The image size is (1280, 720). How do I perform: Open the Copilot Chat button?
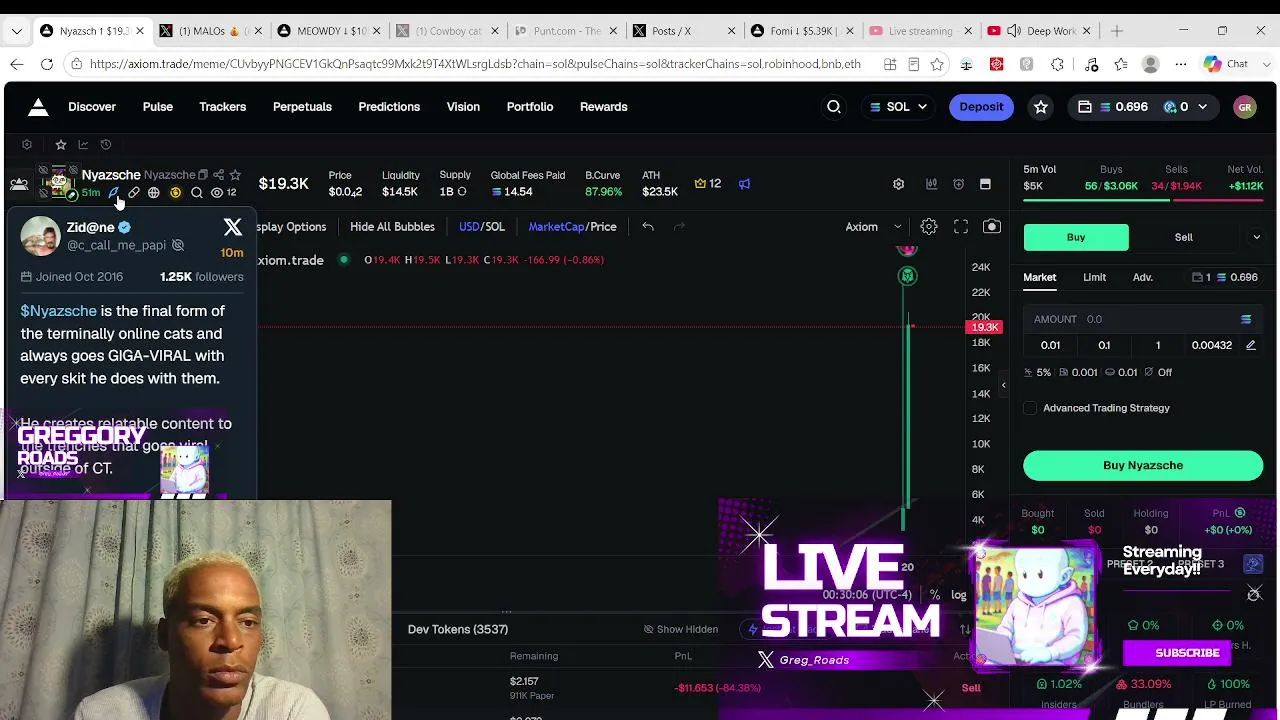[1226, 64]
